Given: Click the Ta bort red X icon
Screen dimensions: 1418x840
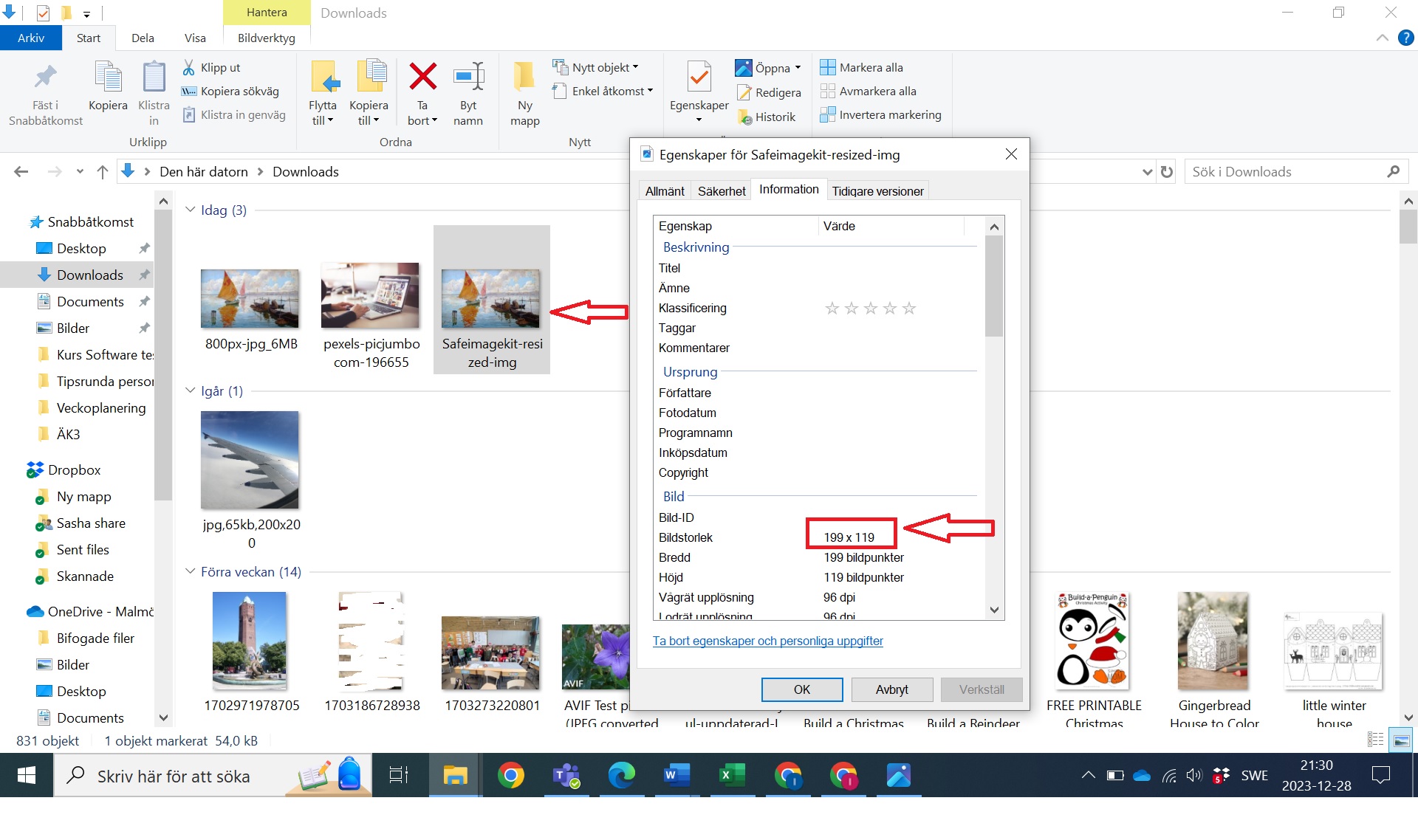Looking at the screenshot, I should pyautogui.click(x=422, y=77).
